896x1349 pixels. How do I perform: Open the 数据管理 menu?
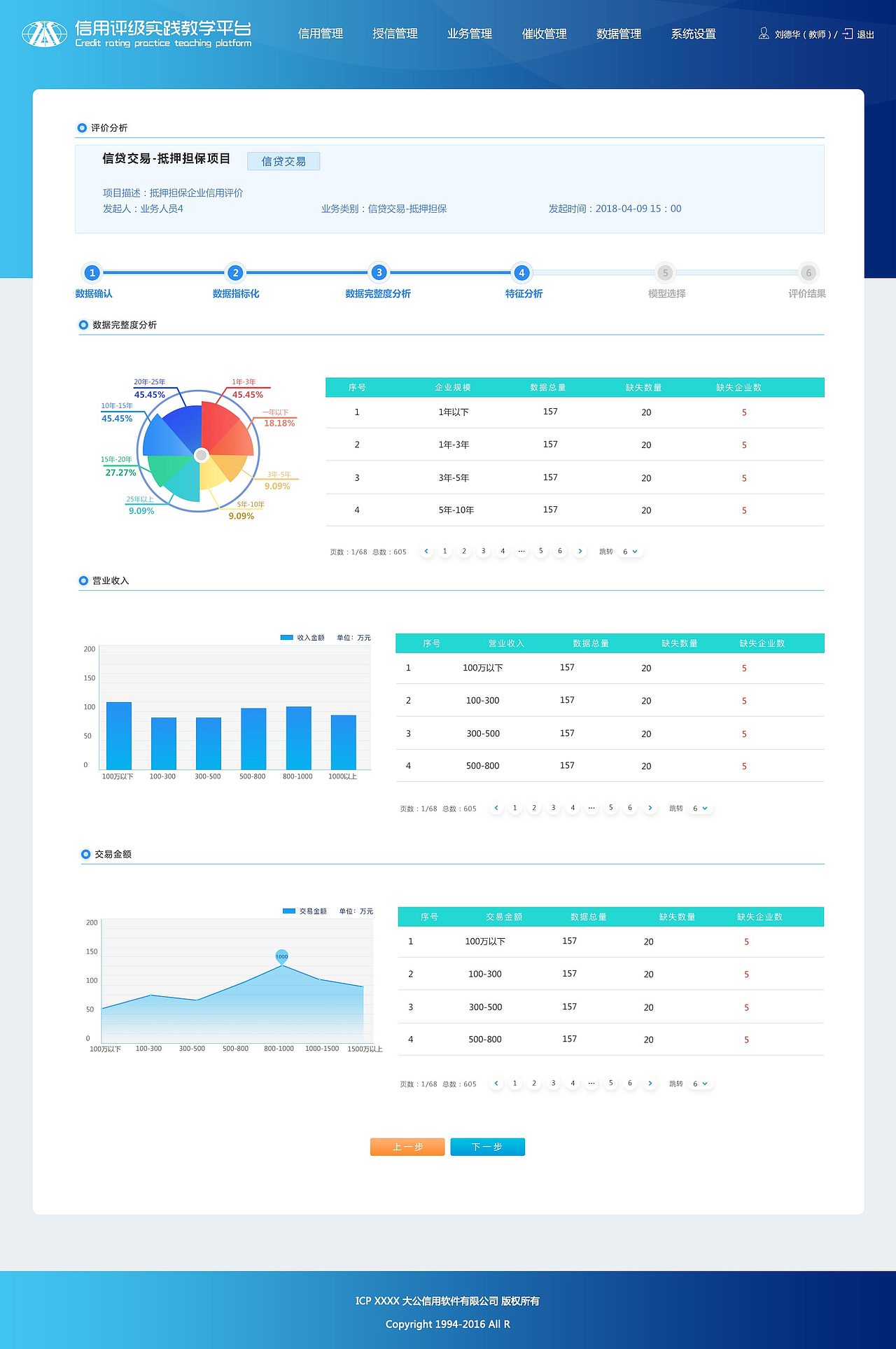coord(619,34)
